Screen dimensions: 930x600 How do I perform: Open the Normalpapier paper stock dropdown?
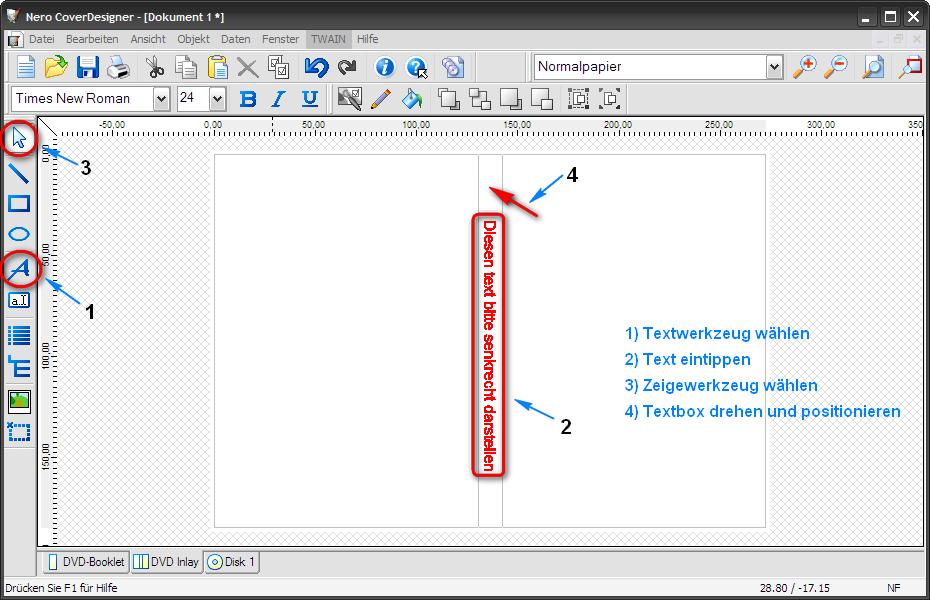[774, 67]
